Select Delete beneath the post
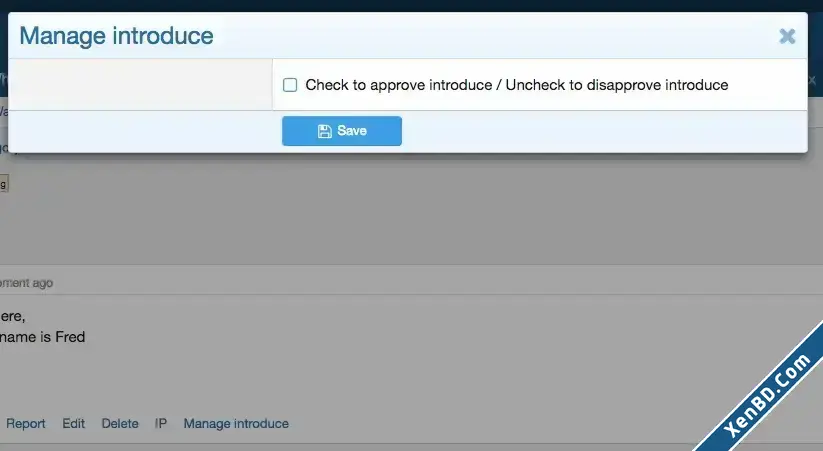 pos(120,424)
